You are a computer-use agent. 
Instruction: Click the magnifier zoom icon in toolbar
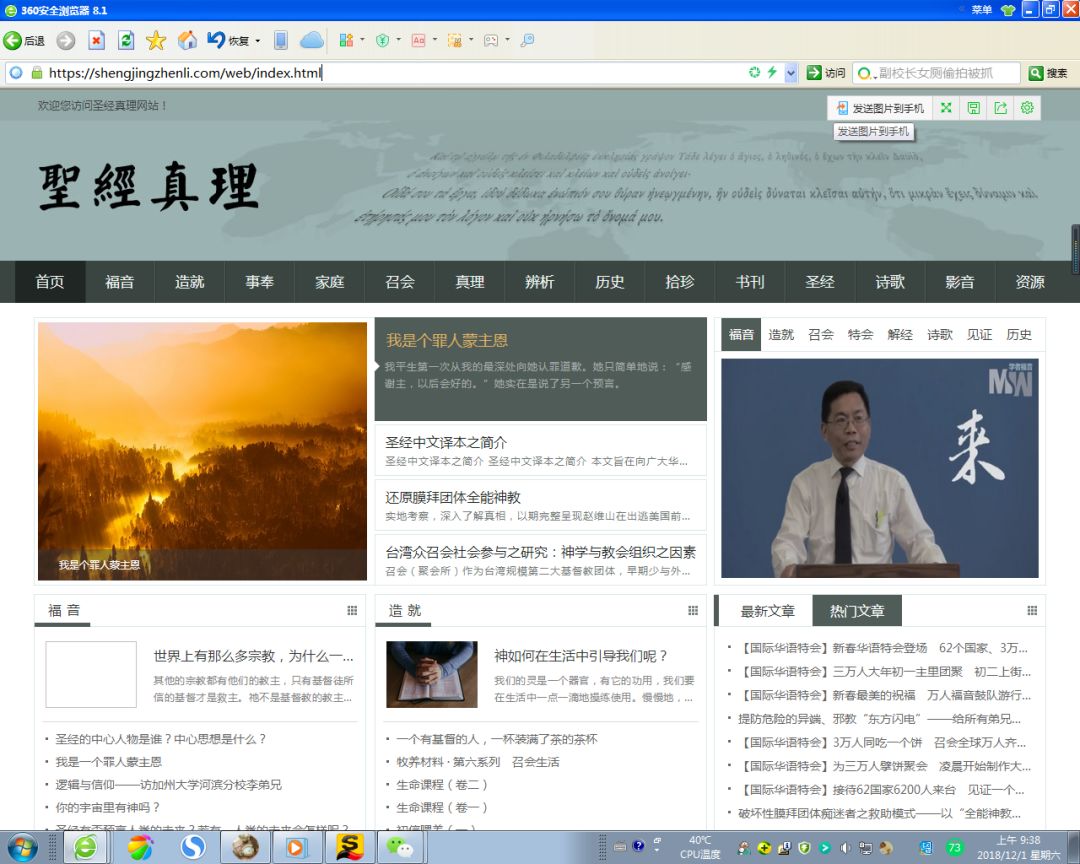click(x=527, y=41)
